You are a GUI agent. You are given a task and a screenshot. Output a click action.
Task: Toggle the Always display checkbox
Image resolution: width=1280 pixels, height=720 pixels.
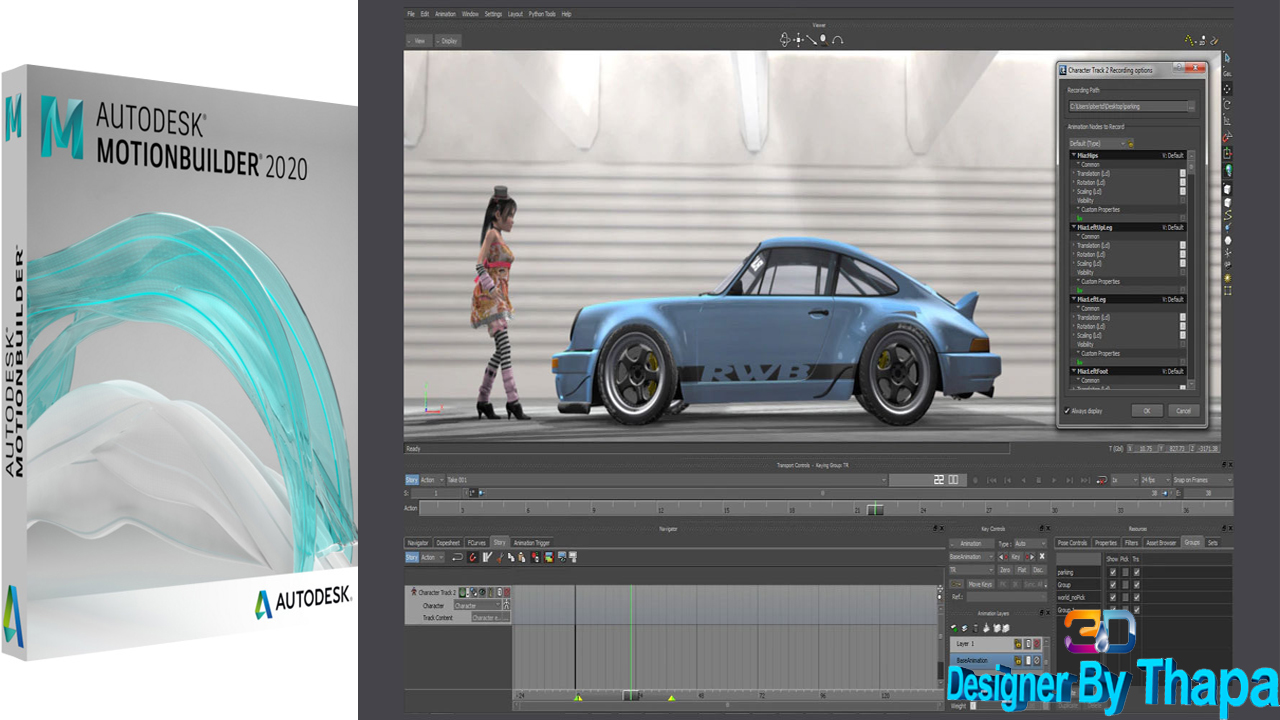click(x=1067, y=411)
